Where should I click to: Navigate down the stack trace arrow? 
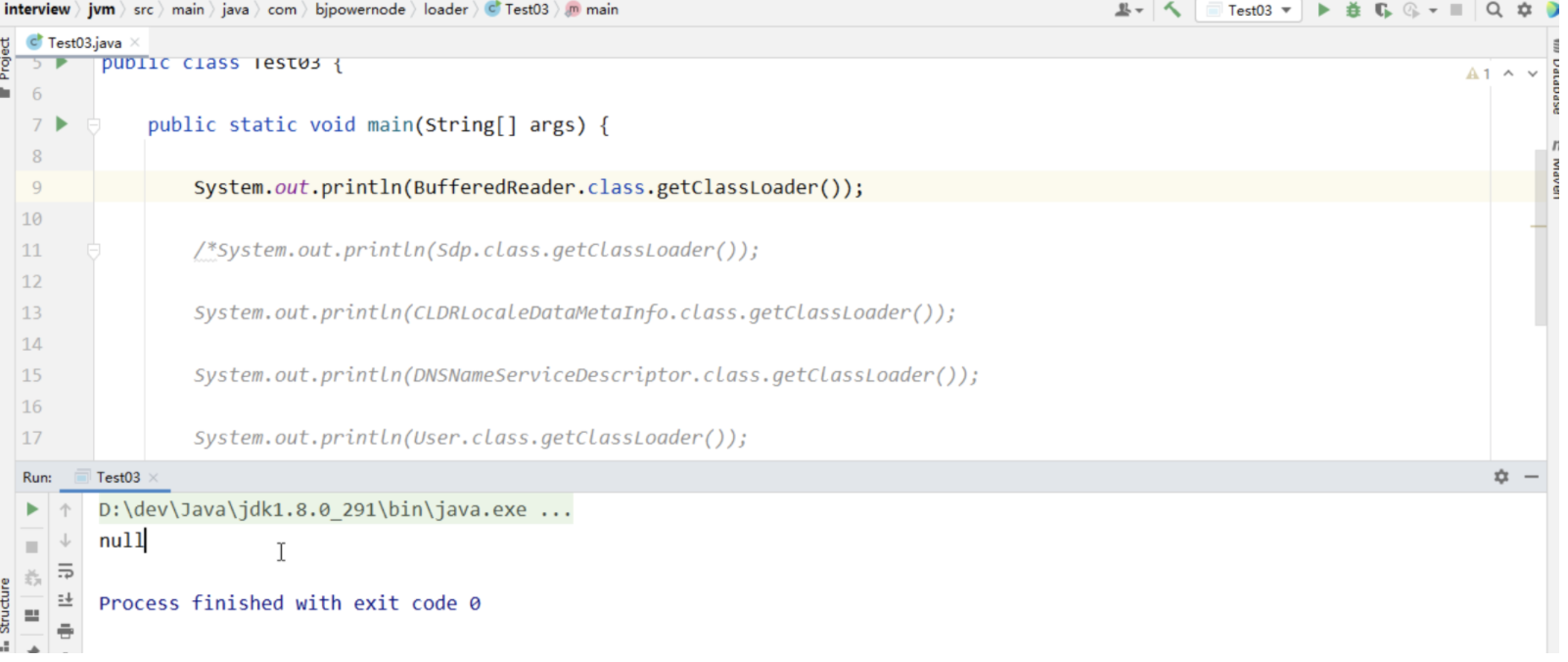pyautogui.click(x=66, y=541)
